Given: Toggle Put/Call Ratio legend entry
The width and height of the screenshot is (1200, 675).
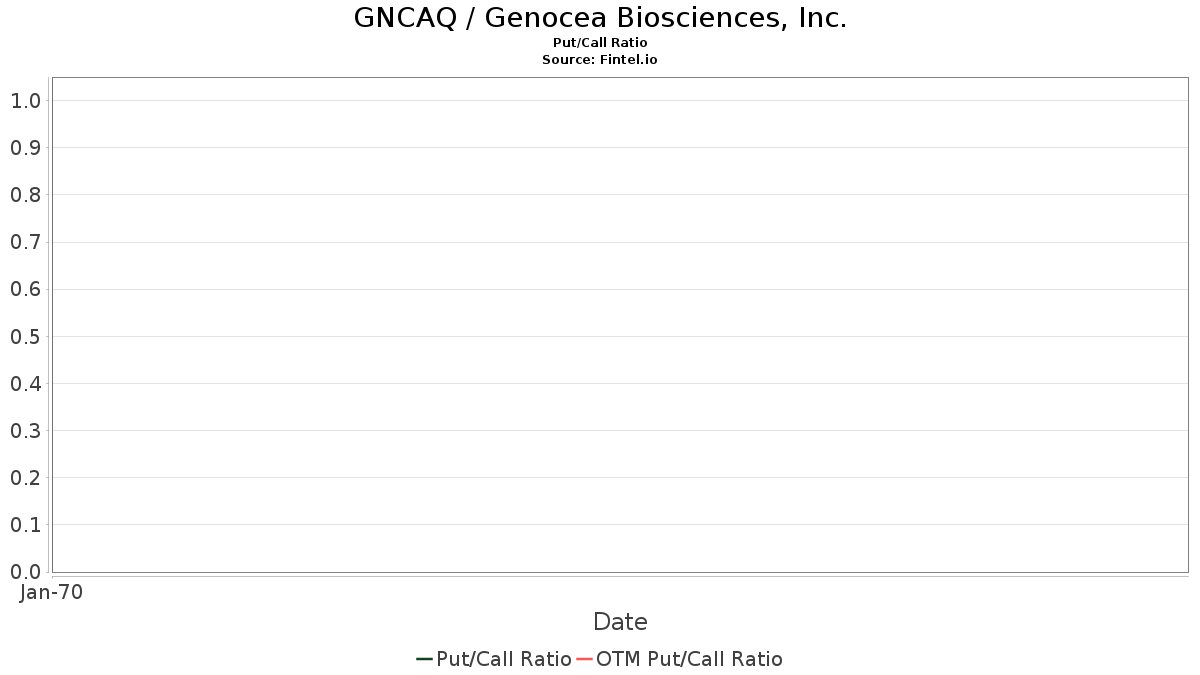Looking at the screenshot, I should click(494, 659).
